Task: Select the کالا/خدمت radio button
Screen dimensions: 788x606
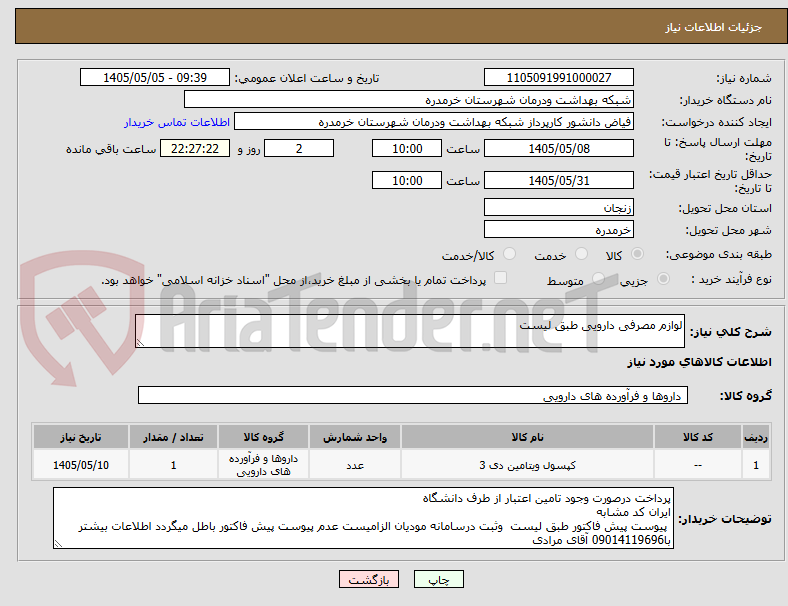Action: 510,254
